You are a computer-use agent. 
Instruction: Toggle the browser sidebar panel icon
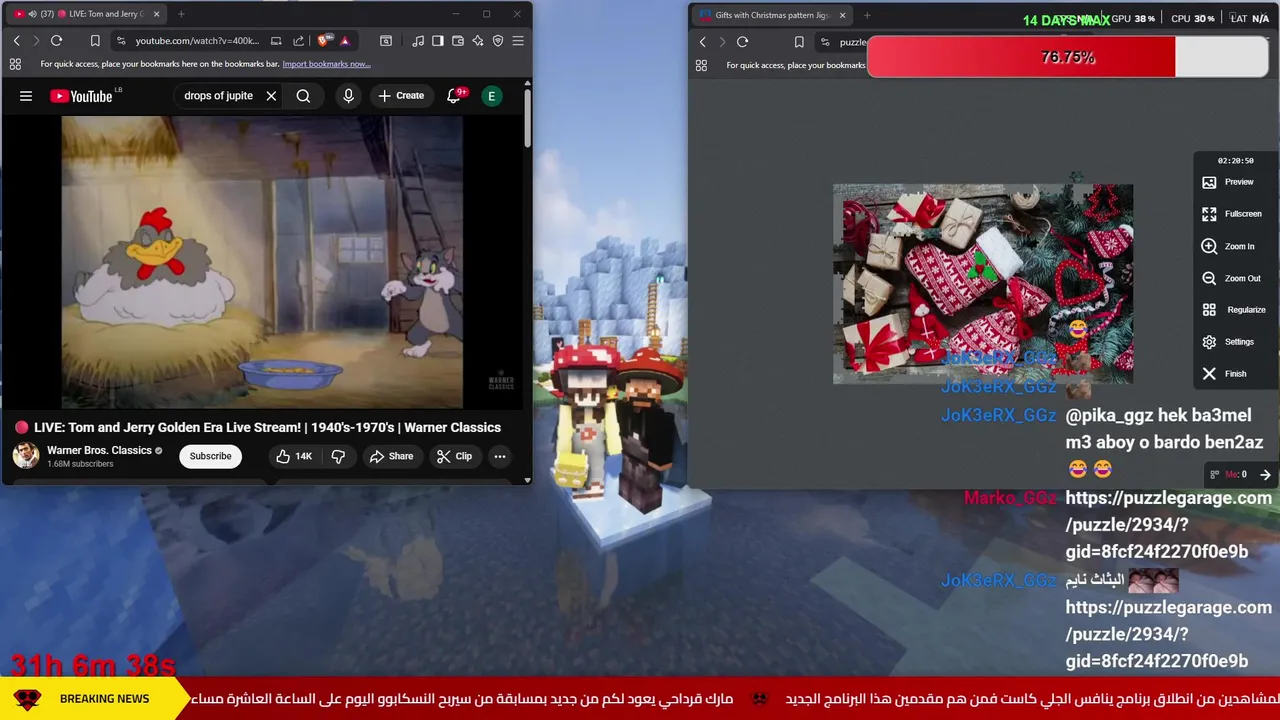tap(438, 41)
